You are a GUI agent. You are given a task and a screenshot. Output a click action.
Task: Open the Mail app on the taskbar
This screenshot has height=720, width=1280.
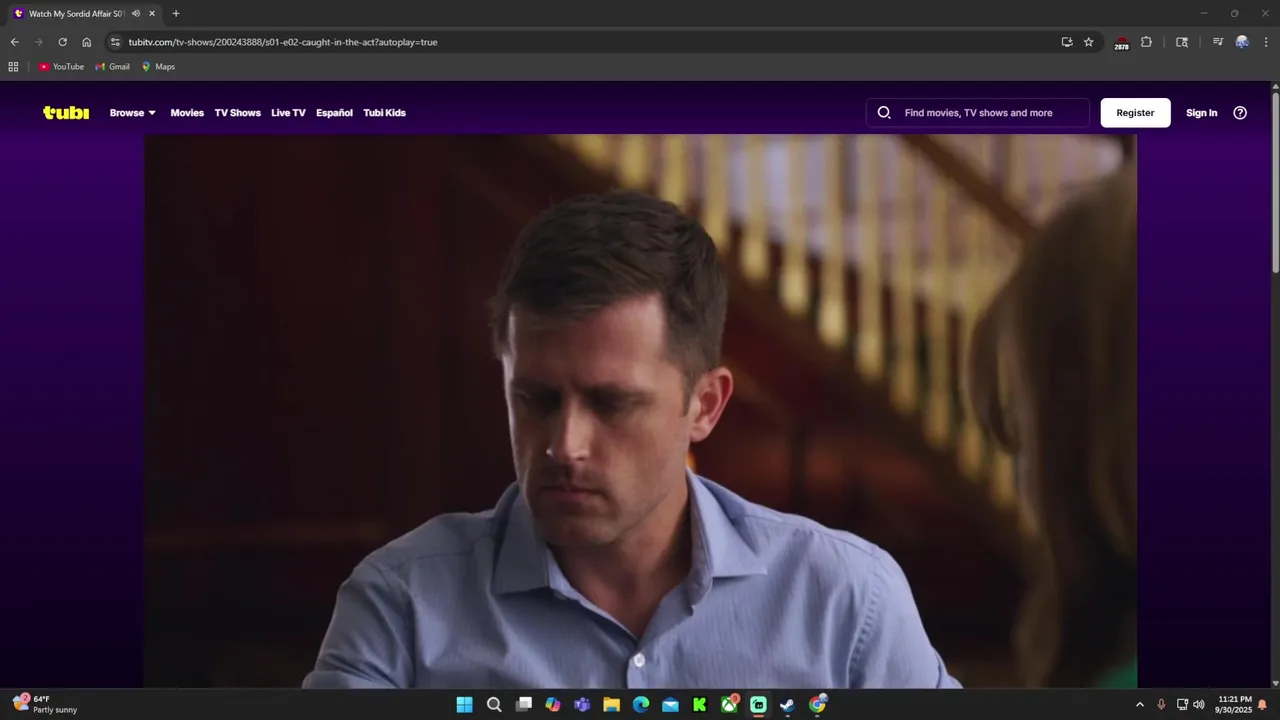[670, 705]
